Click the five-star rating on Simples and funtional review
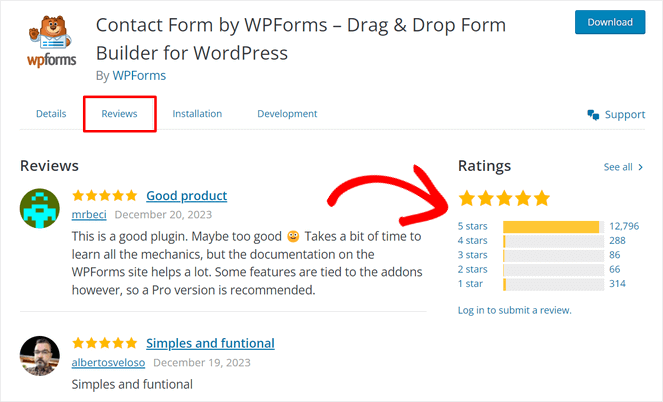 click(105, 344)
